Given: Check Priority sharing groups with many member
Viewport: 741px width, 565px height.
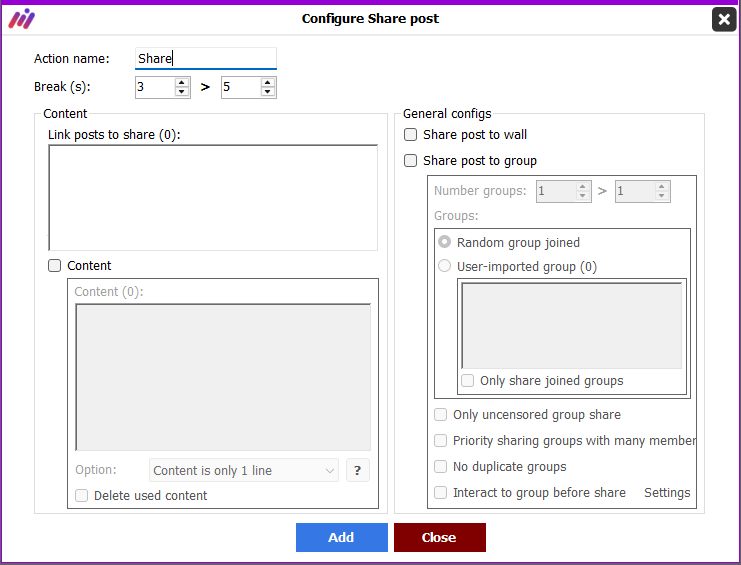Looking at the screenshot, I should pos(440,440).
